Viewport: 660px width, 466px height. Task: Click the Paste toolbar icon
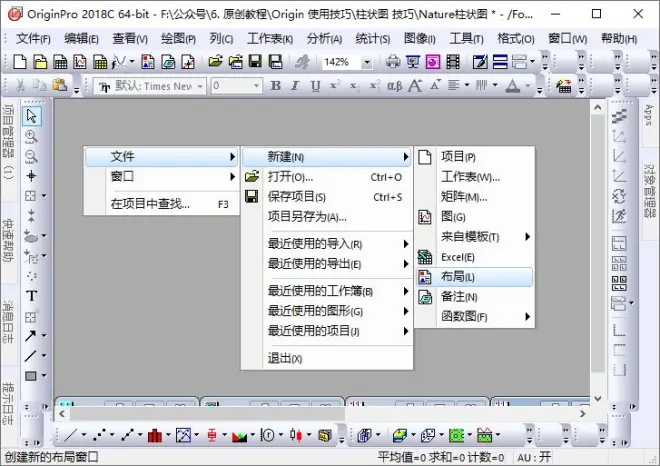pyautogui.click(x=60, y=85)
